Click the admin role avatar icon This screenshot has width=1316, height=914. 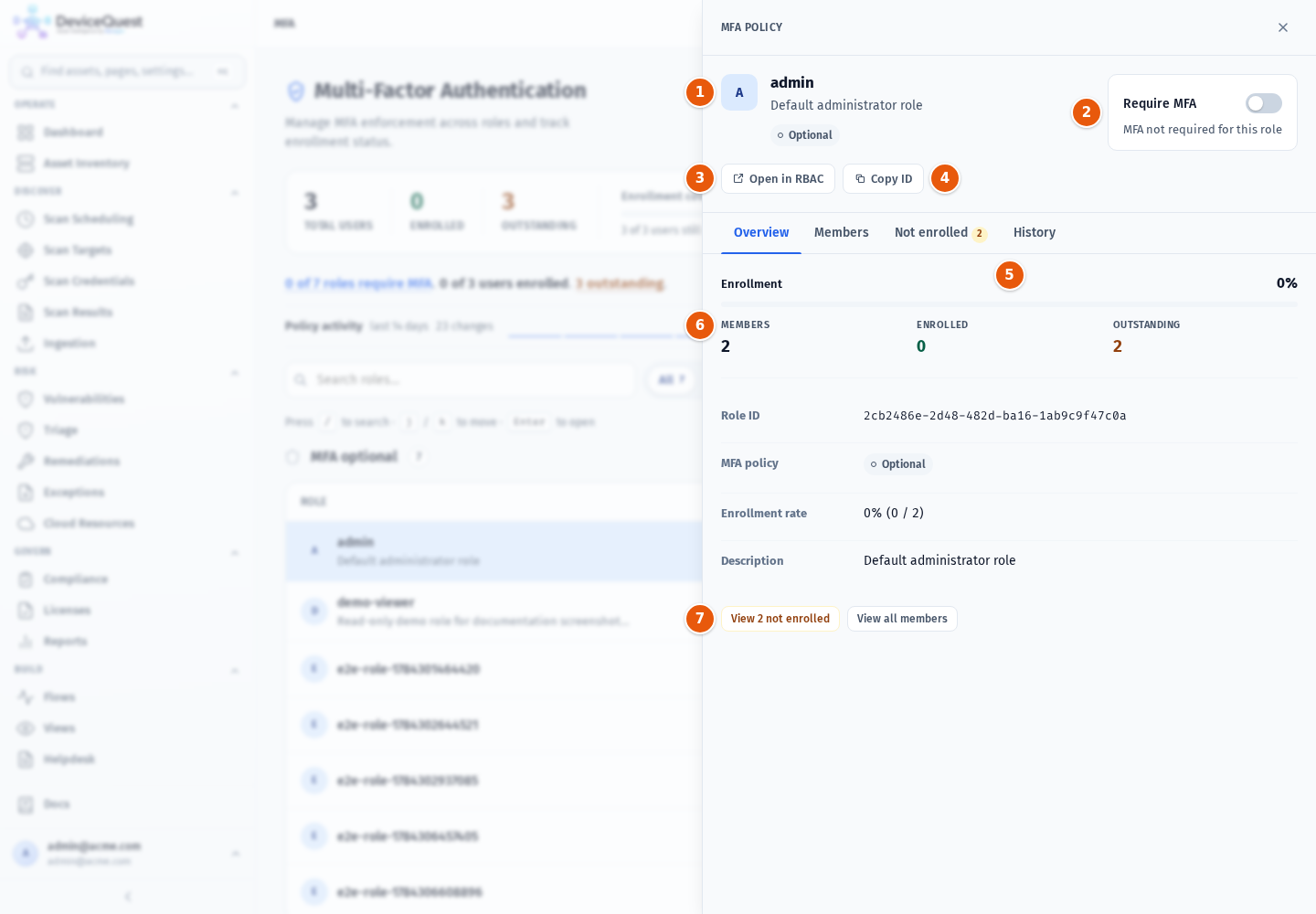pos(739,92)
